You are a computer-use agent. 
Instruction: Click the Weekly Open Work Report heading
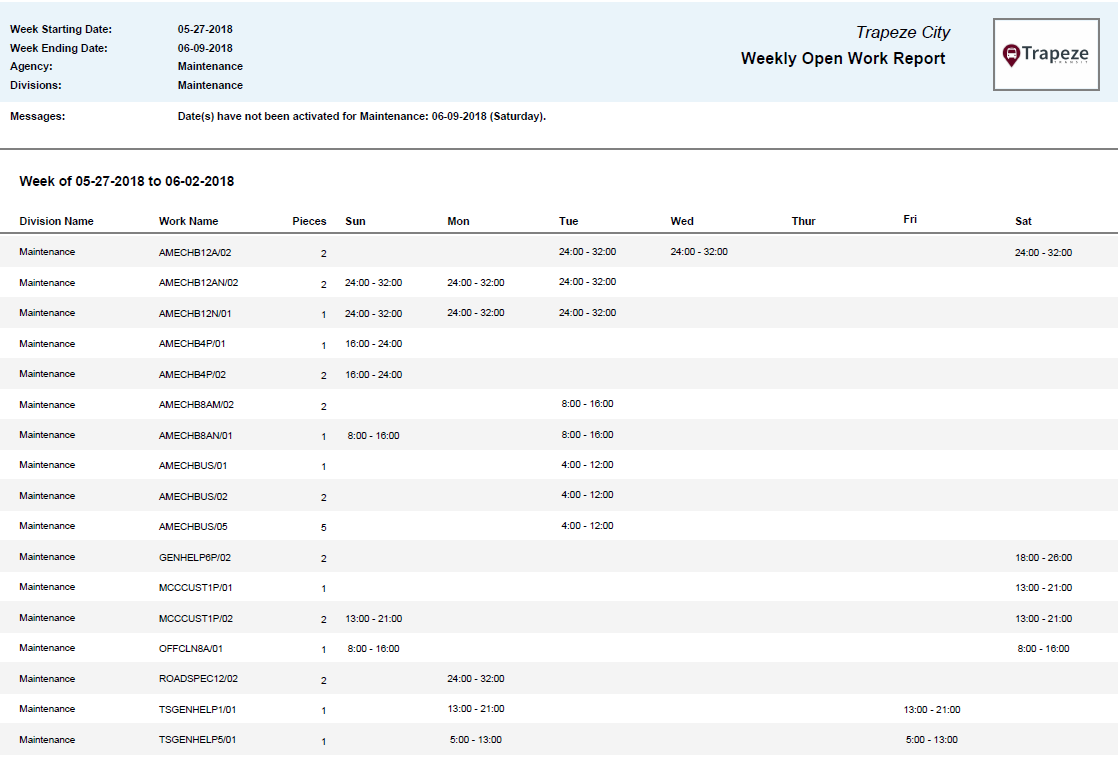[842, 58]
